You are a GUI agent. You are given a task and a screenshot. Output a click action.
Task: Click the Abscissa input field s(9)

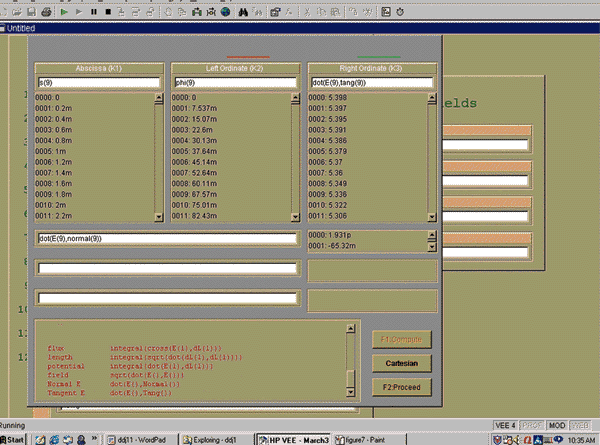pyautogui.click(x=98, y=83)
